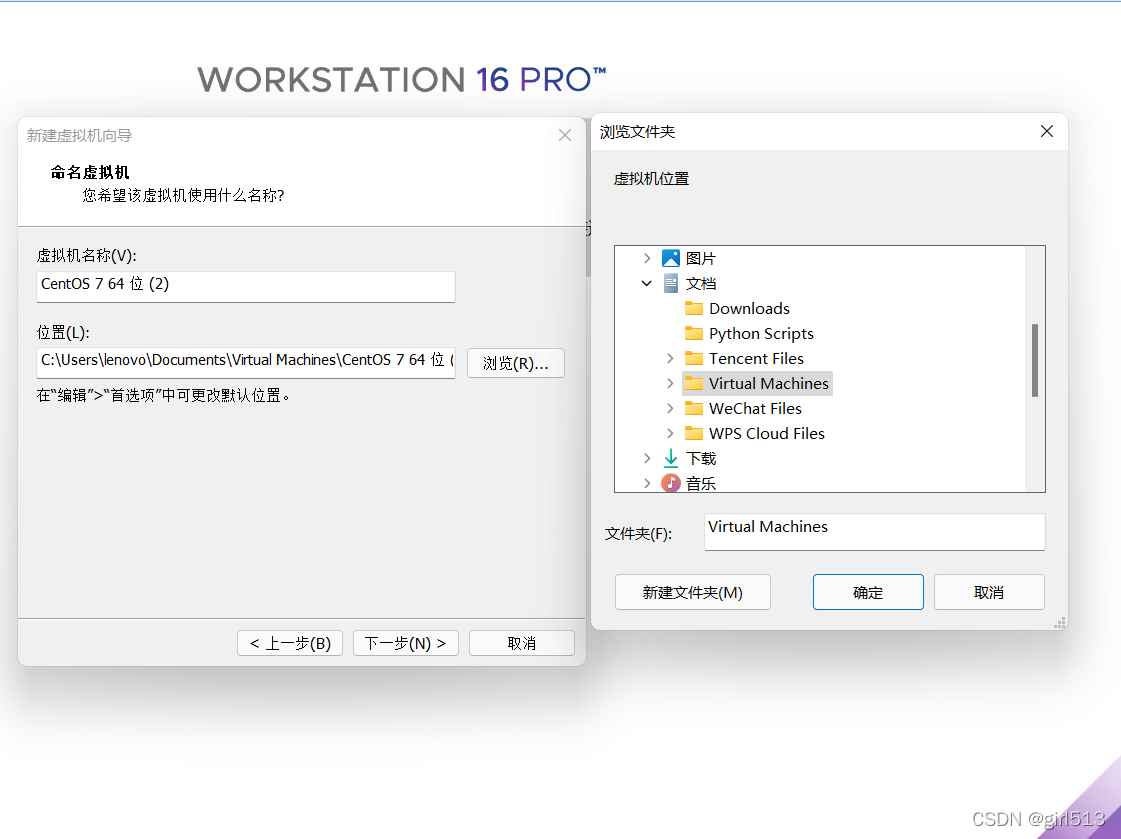1121x839 pixels.
Task: Click the WeChat Files folder icon
Action: [693, 408]
